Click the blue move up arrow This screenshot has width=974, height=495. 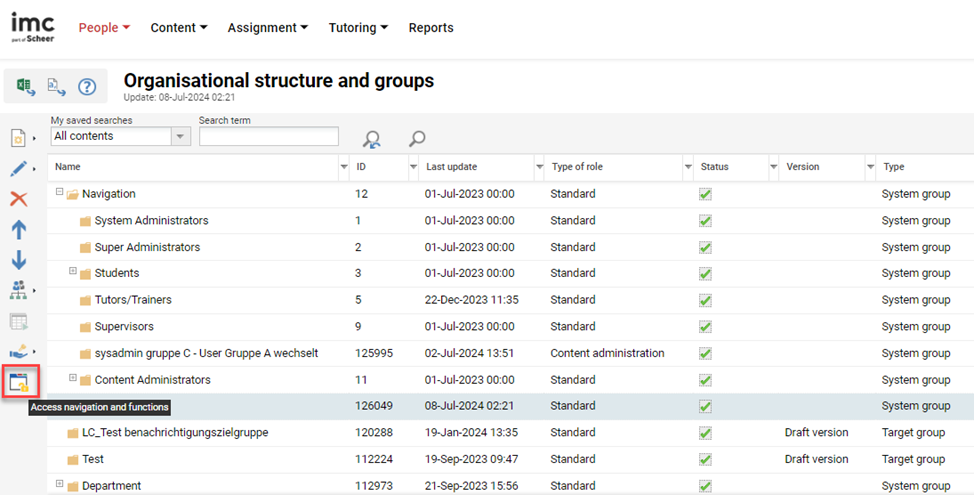coord(18,229)
